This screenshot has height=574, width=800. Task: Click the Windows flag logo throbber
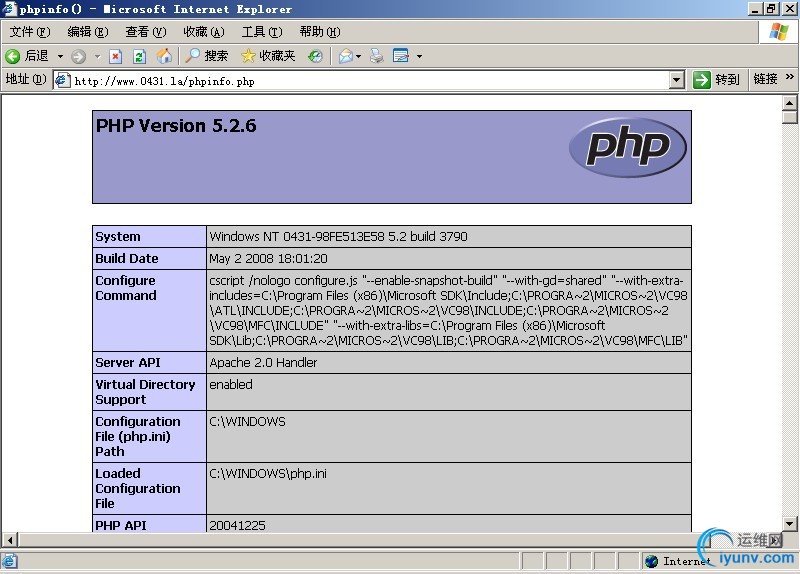coord(779,32)
